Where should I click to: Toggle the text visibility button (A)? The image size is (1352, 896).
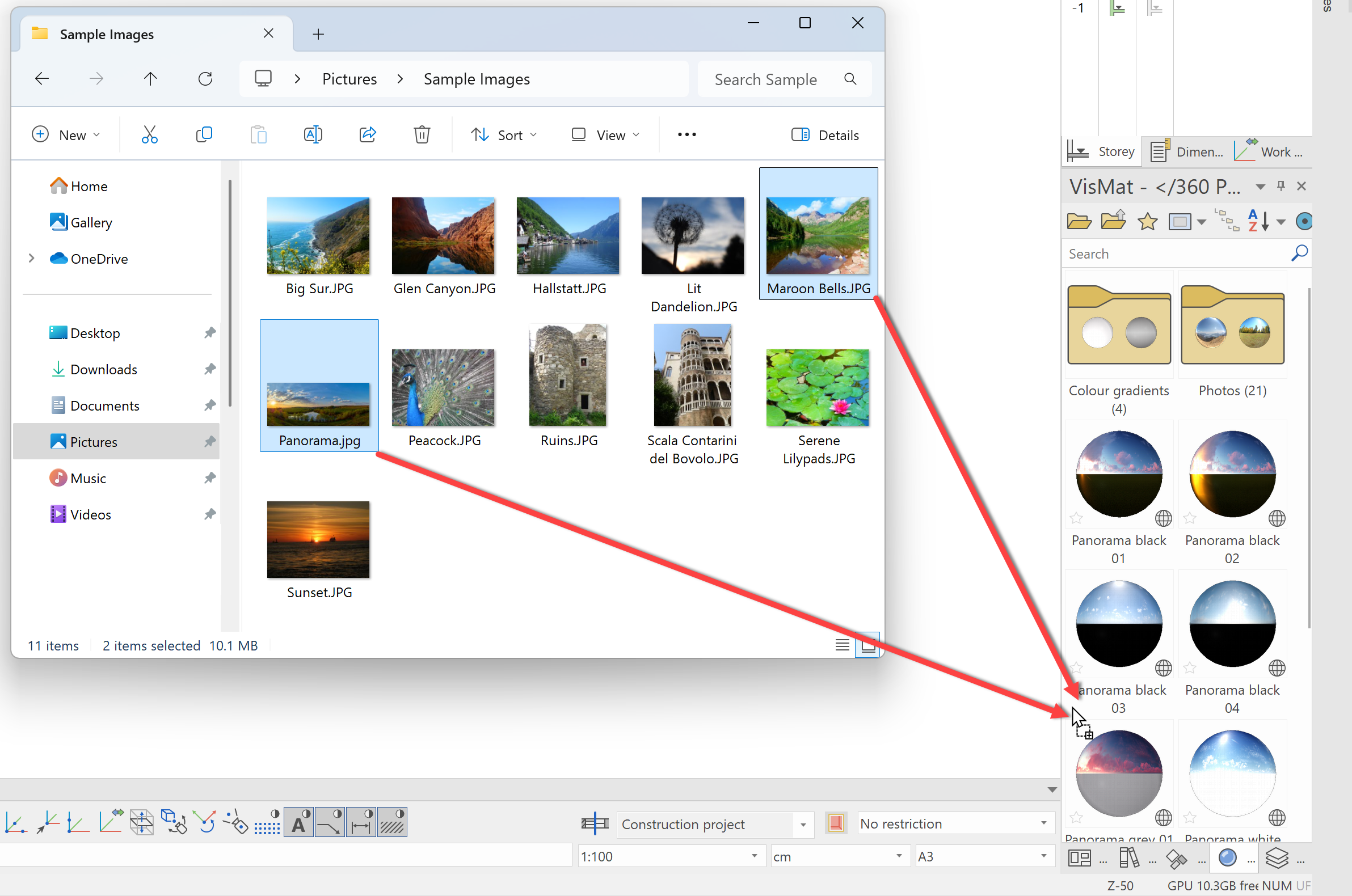(x=299, y=823)
